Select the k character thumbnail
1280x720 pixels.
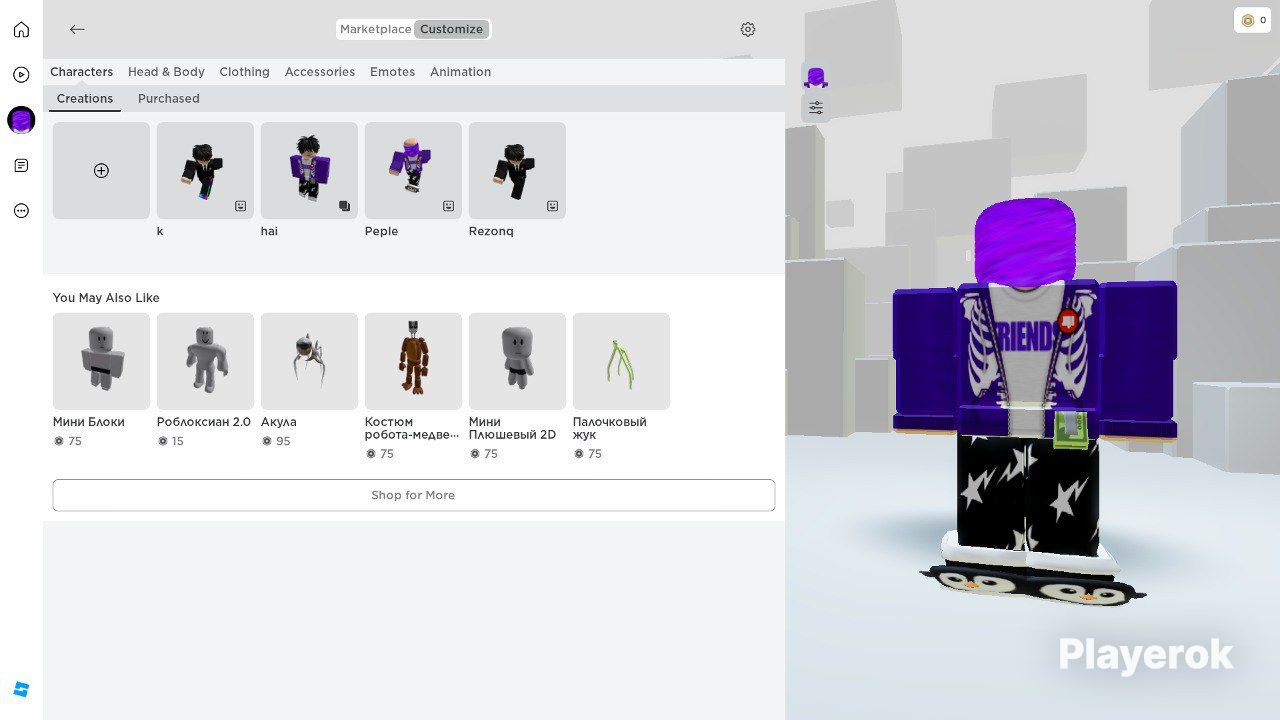click(205, 171)
